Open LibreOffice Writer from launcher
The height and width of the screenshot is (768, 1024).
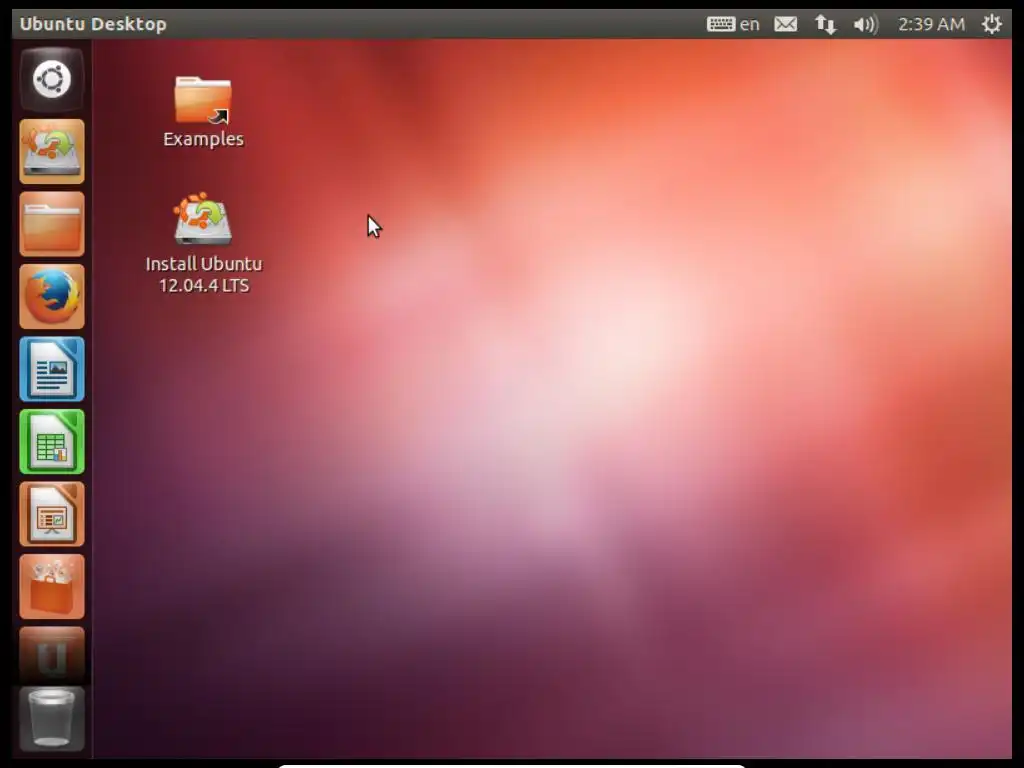[x=52, y=369]
